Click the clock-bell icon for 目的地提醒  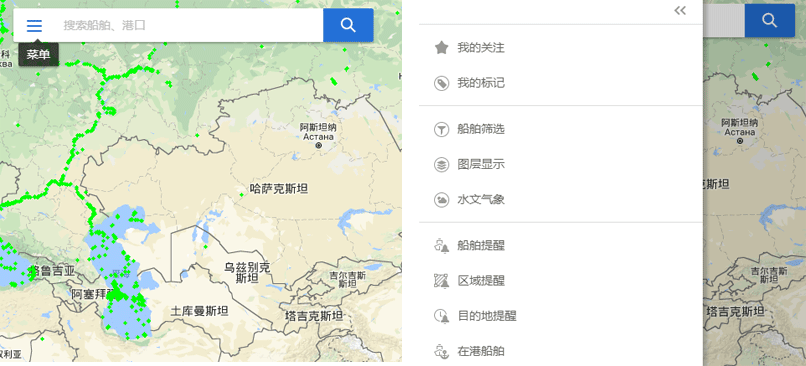[x=442, y=316]
